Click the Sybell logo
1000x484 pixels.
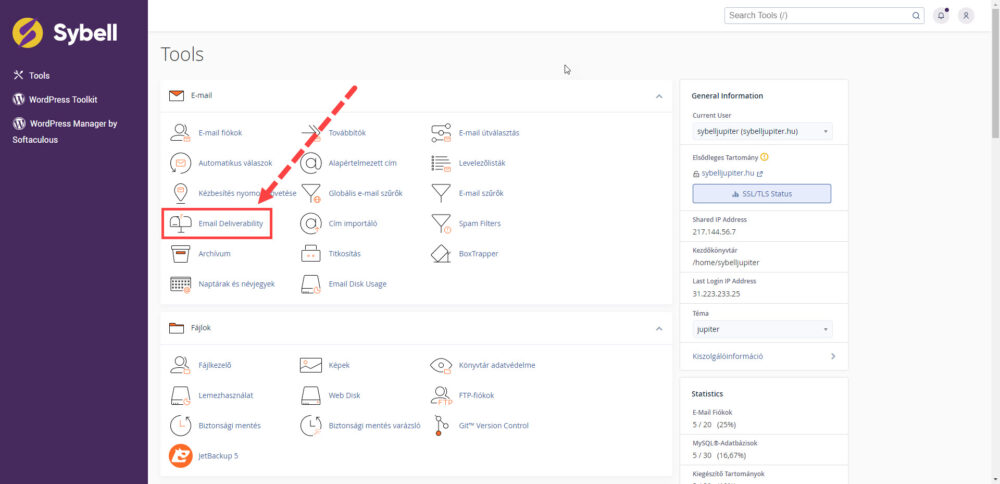(64, 33)
